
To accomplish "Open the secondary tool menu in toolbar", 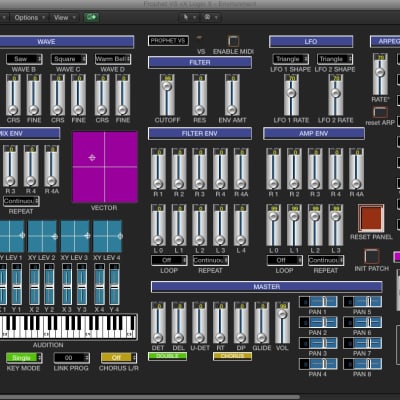I will tap(210, 17).
